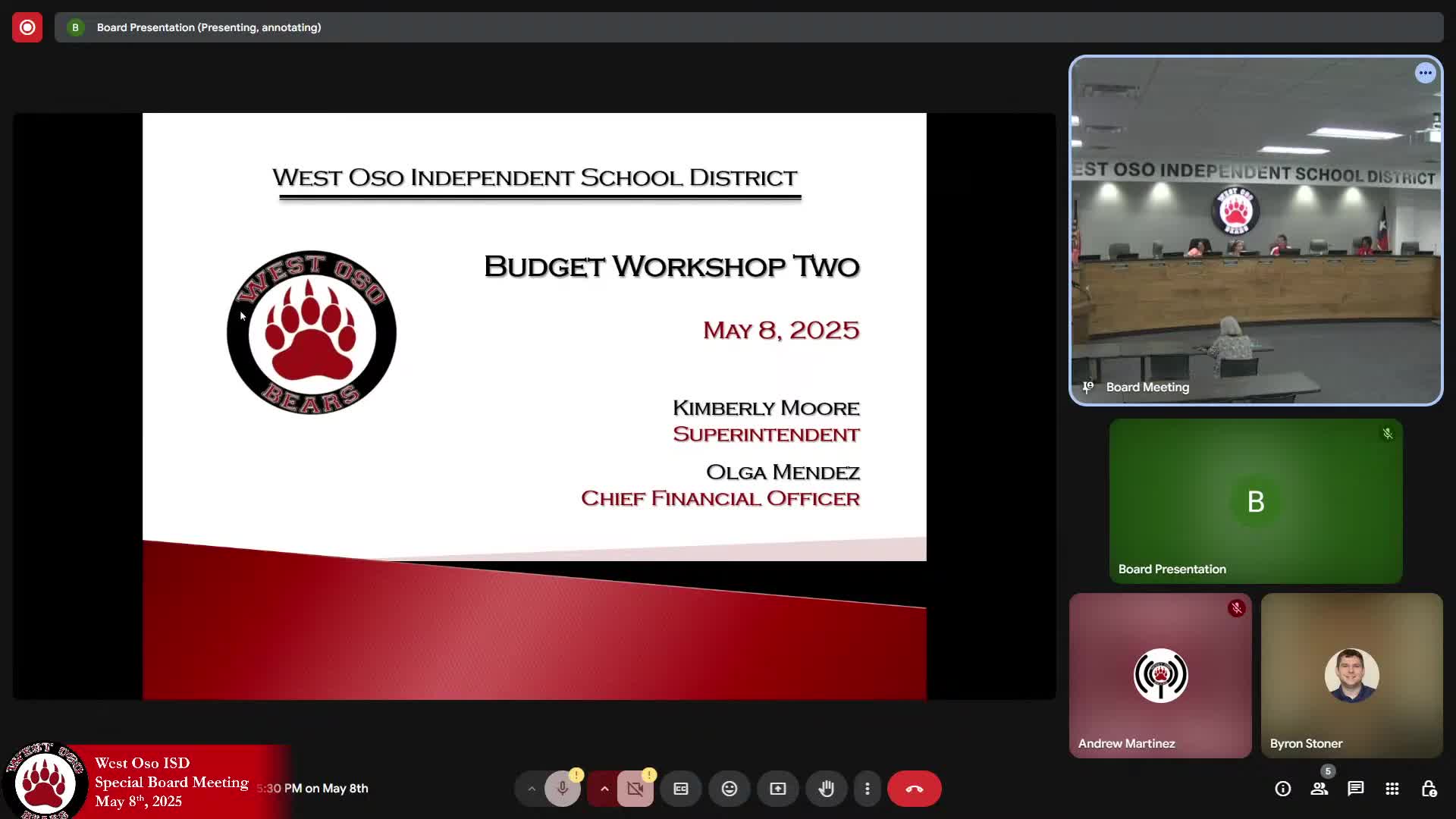Open the activities grid icon
The image size is (1456, 819).
(x=1392, y=789)
